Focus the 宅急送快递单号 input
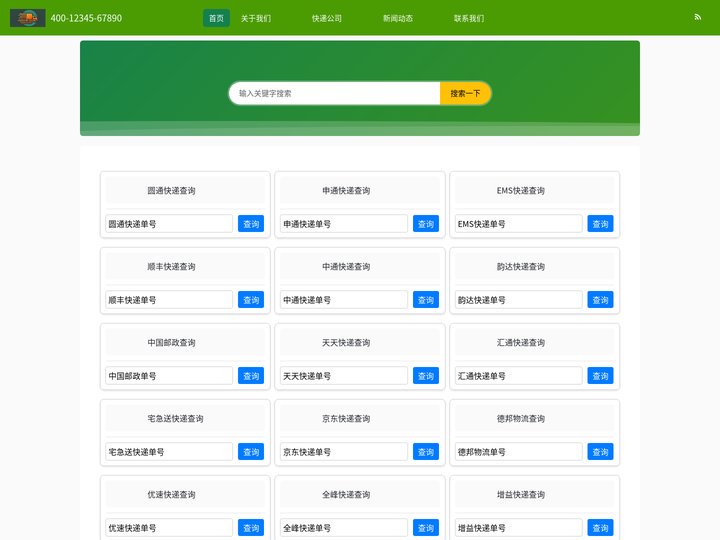Screen dimensions: 720x540 coord(169,452)
